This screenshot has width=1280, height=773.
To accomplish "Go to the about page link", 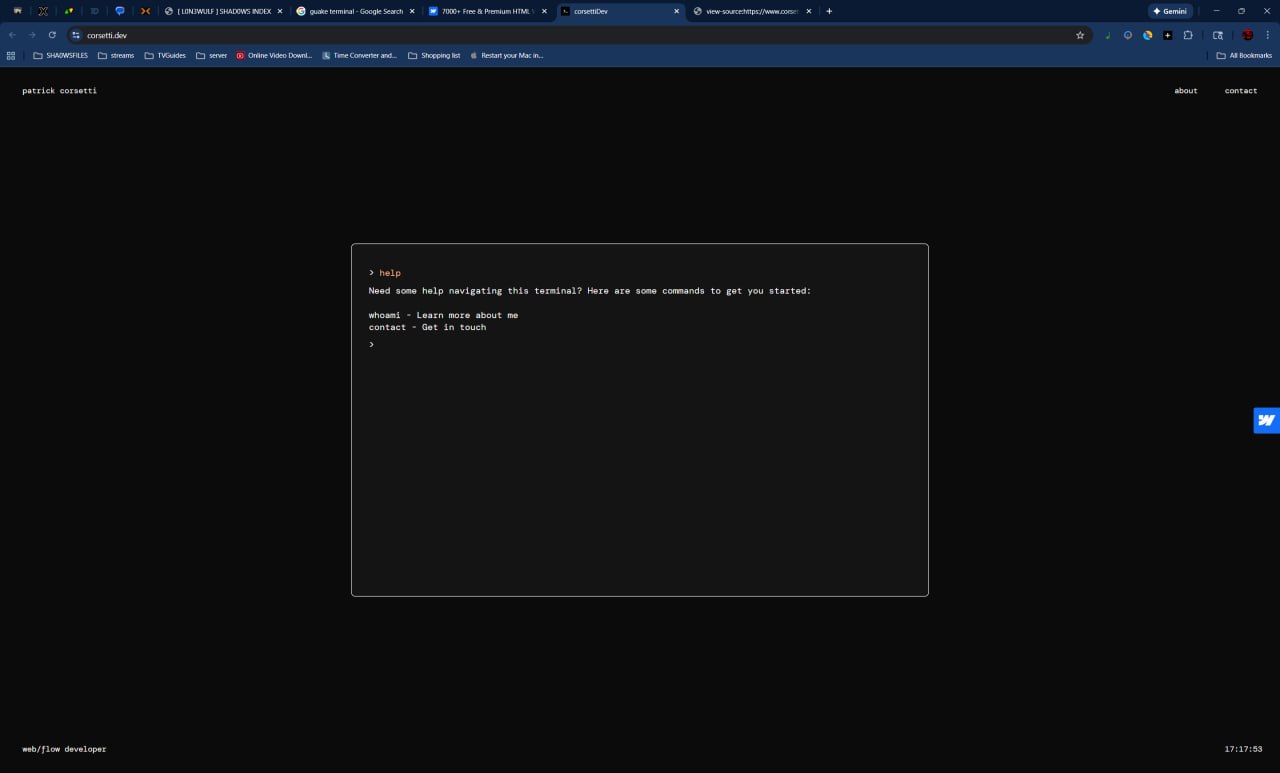I will click(x=1185, y=91).
